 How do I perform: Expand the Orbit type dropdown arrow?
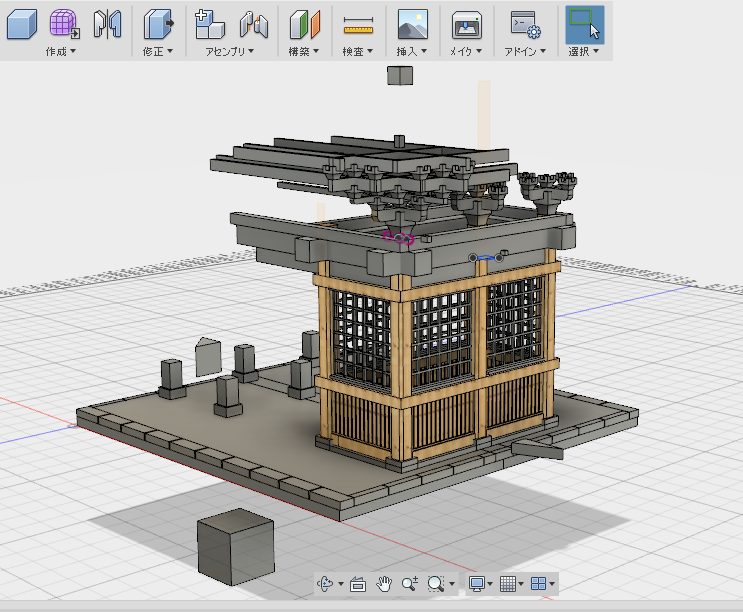341,584
